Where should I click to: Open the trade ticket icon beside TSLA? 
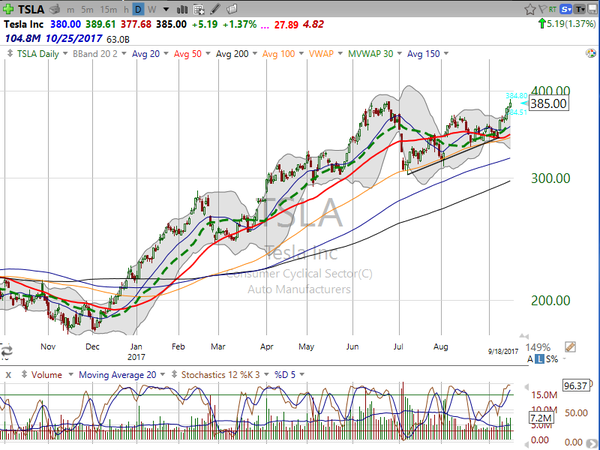[55, 9]
